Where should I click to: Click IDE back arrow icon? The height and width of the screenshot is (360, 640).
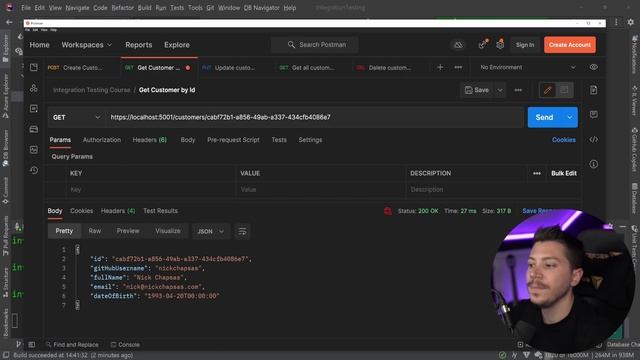tap(9, 22)
